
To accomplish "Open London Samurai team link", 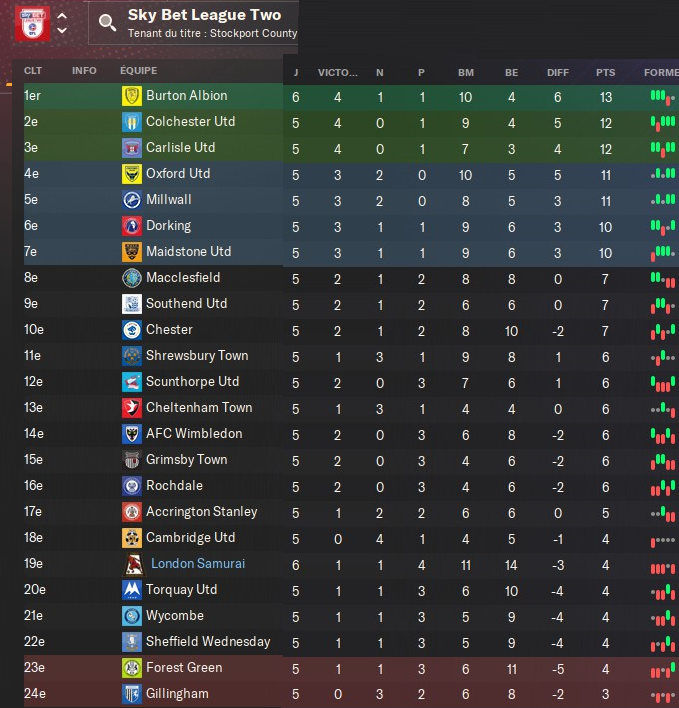I will coord(197,564).
